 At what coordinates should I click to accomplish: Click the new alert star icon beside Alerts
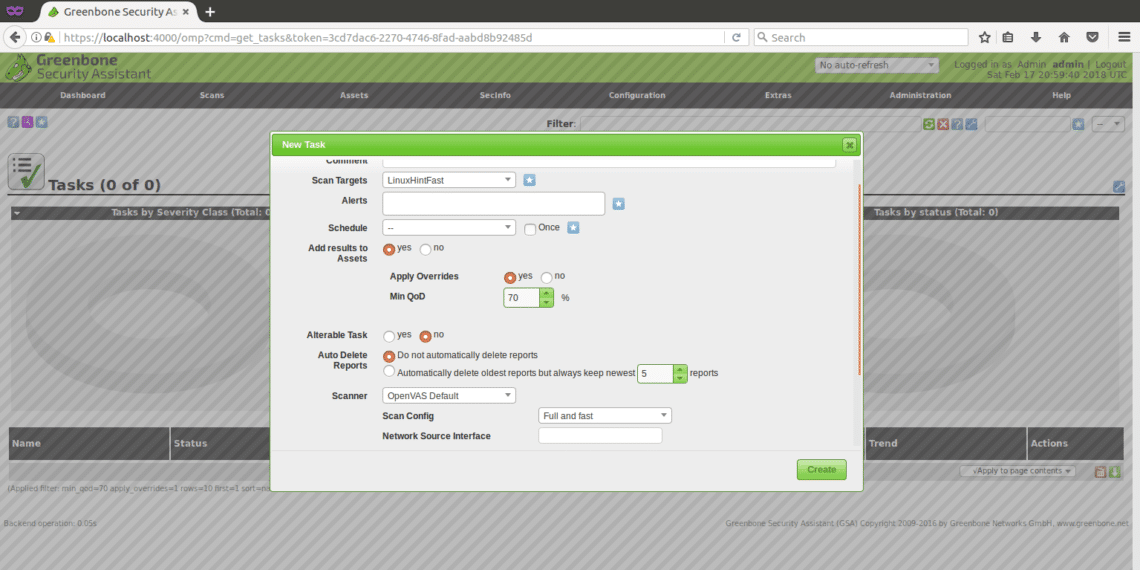tap(619, 204)
